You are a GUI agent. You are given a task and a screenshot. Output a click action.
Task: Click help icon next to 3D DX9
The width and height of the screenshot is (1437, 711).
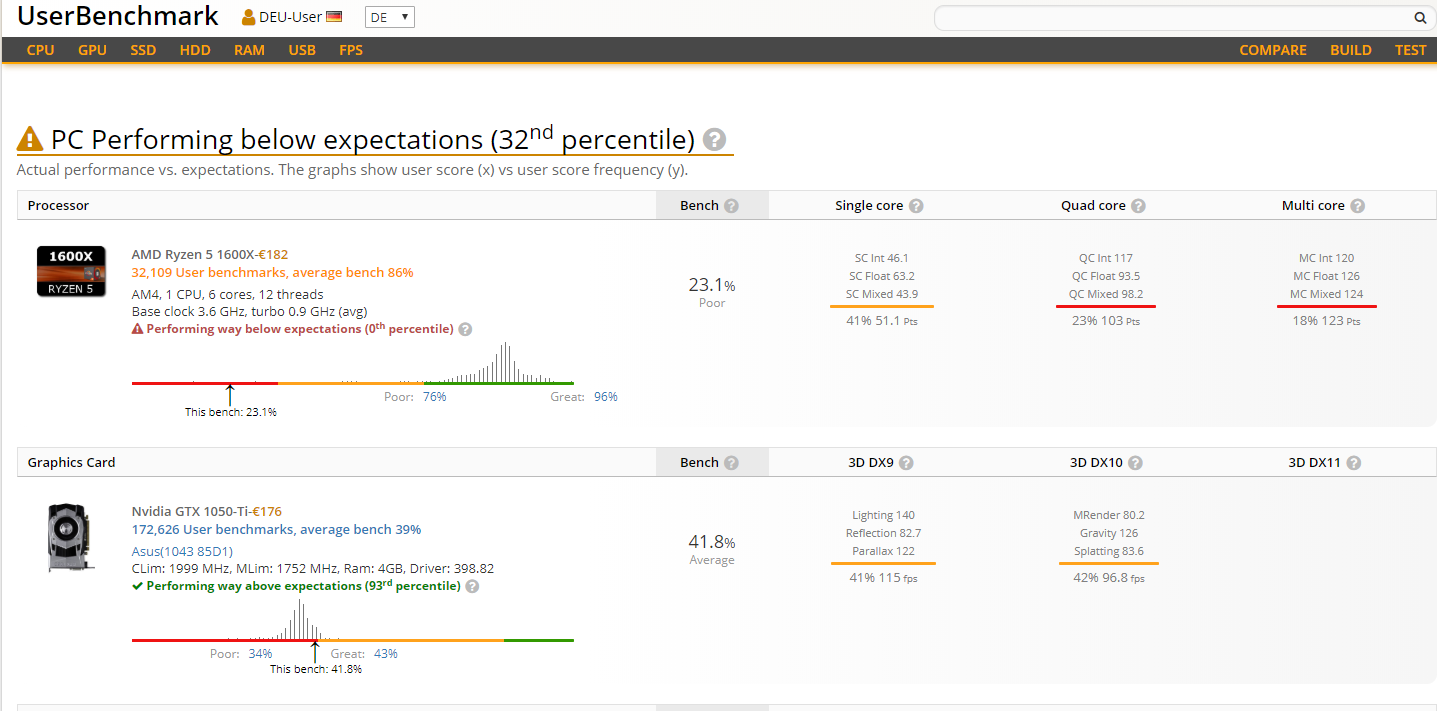click(x=905, y=463)
